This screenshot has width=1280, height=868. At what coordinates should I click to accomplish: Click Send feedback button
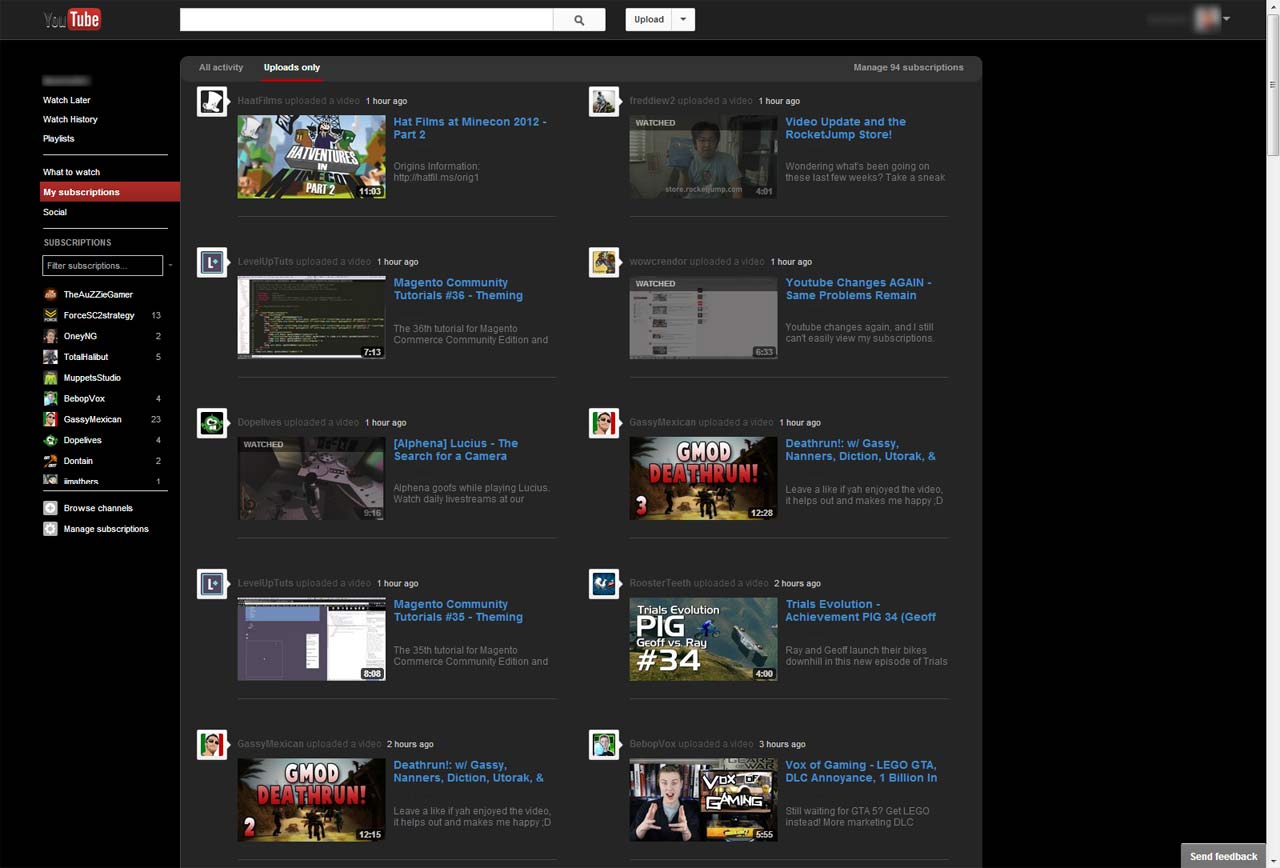1223,856
